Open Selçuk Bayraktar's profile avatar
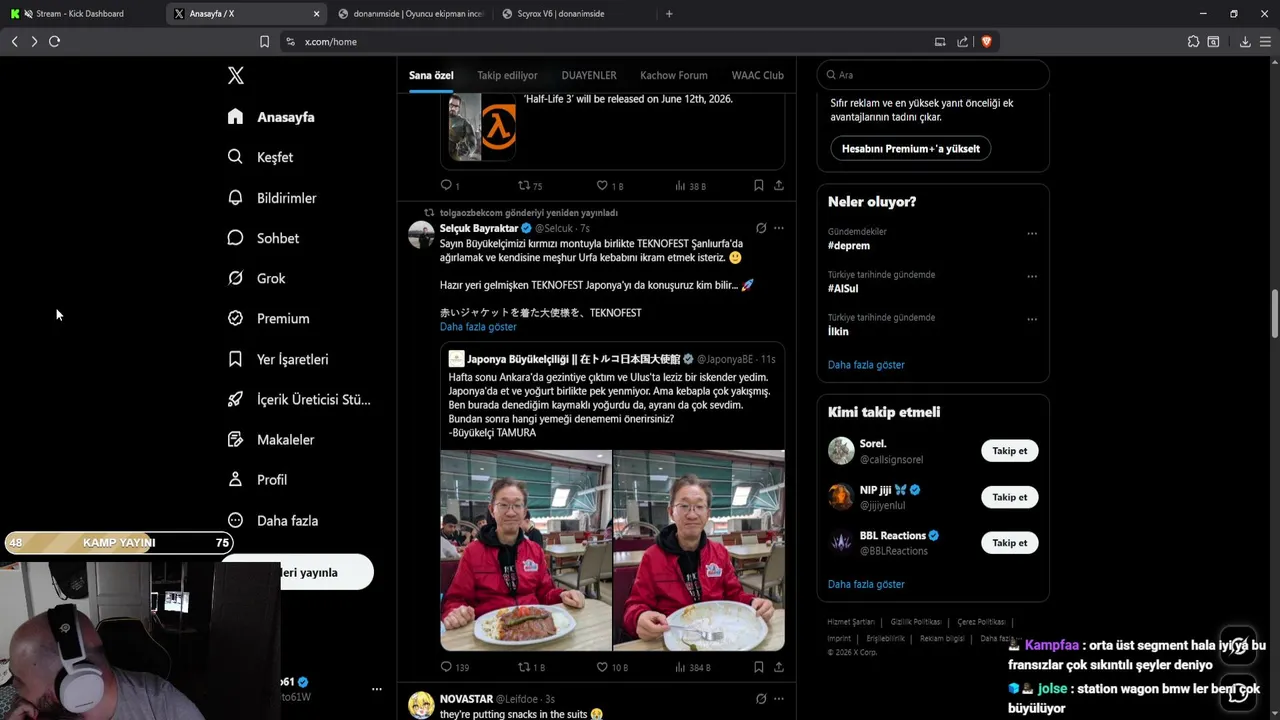 [x=421, y=235]
